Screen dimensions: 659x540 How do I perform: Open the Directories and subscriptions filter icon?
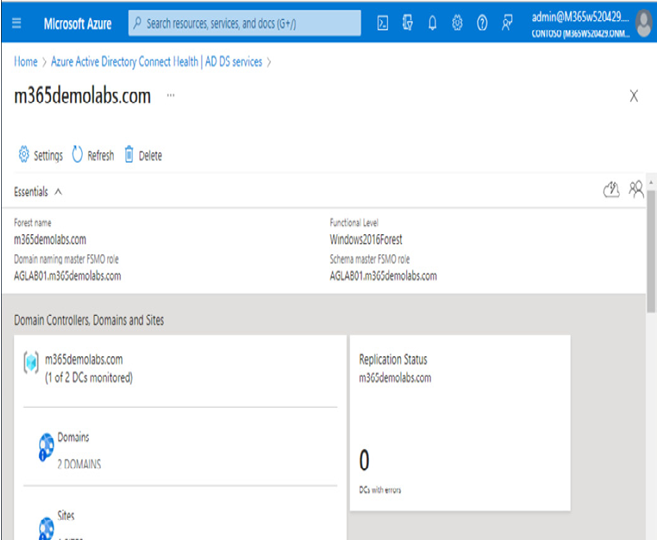(x=407, y=23)
